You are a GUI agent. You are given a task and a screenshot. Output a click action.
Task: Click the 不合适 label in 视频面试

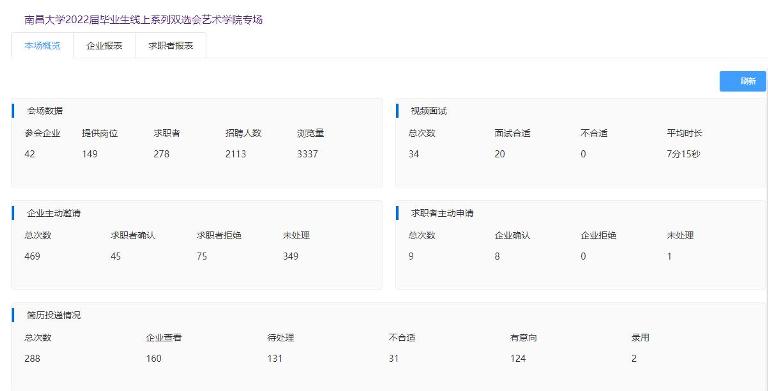(x=594, y=133)
